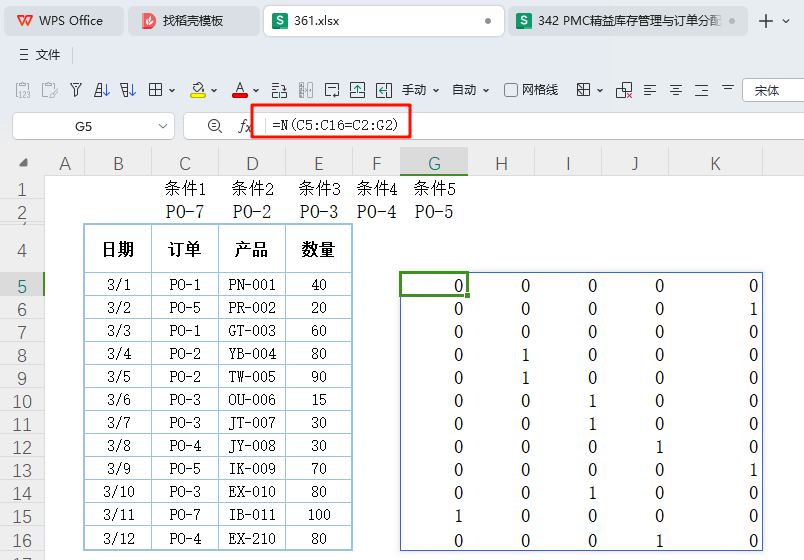Open the 自动 dropdown
Viewport: 804px width, 560px height.
[x=471, y=90]
